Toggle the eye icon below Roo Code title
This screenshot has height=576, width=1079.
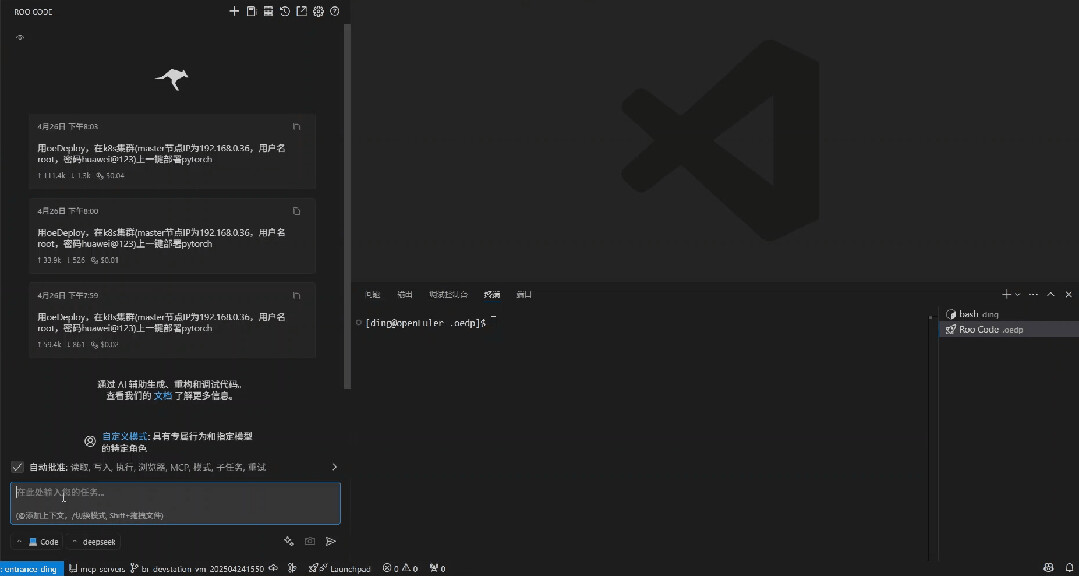20,38
